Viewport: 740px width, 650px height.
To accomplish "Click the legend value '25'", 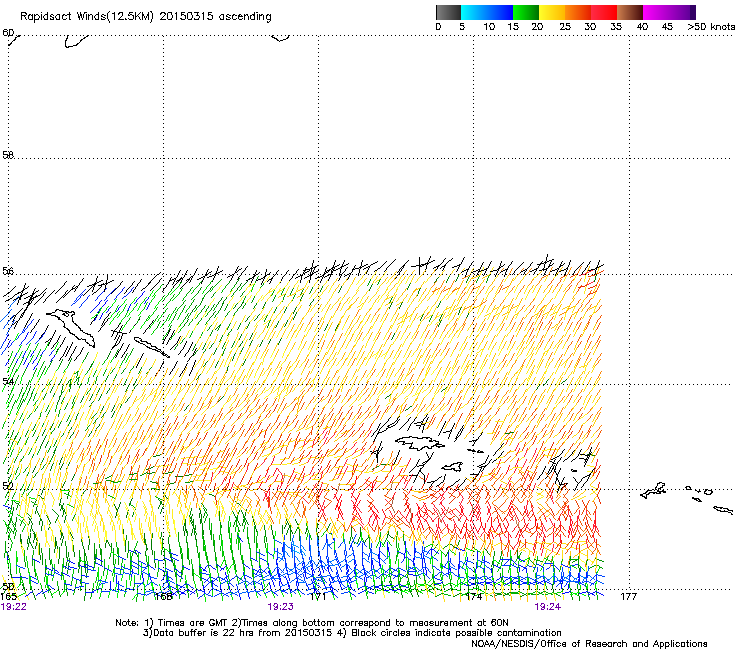I will click(565, 27).
